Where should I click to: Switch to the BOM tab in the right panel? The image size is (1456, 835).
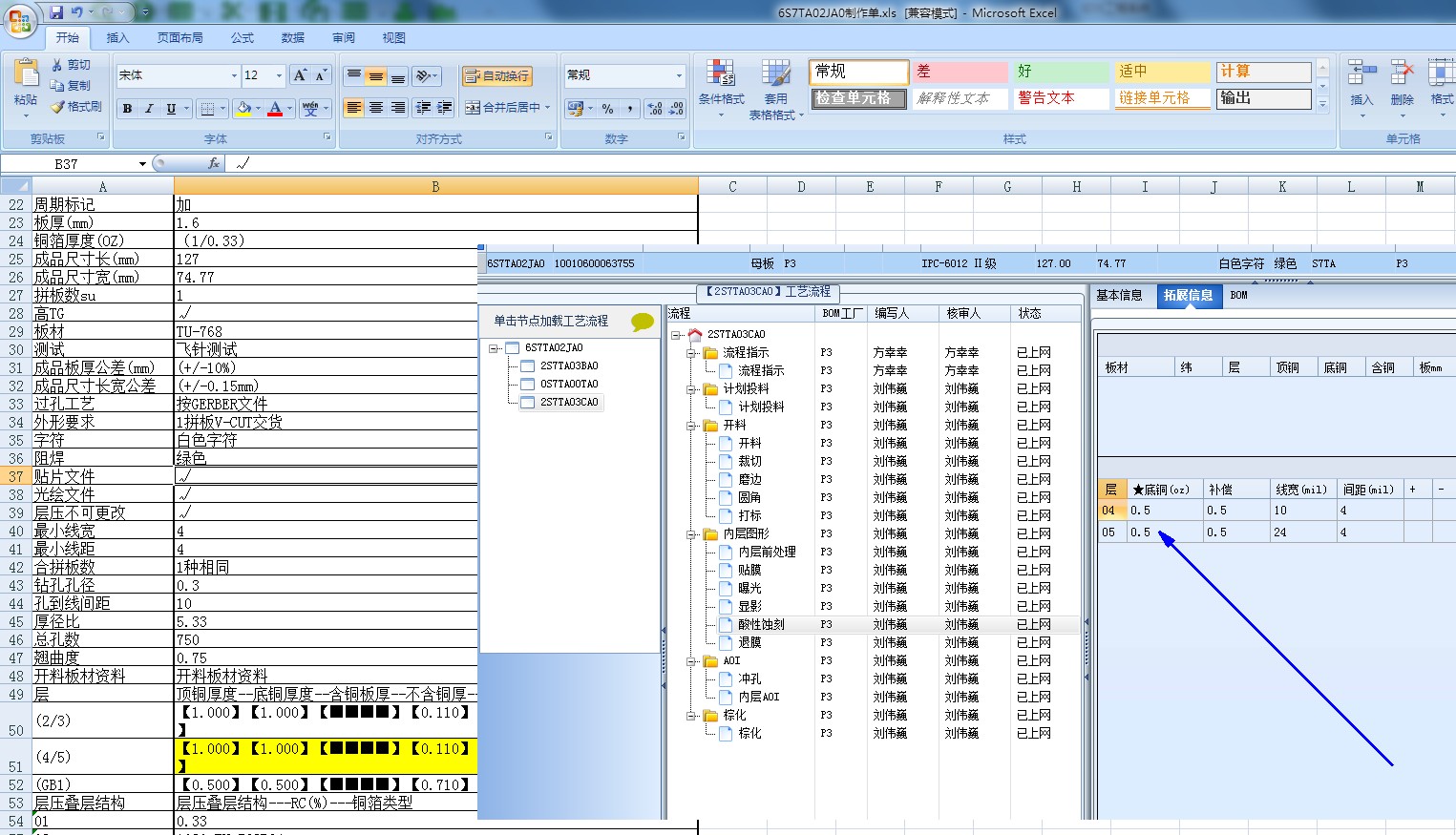(1238, 296)
